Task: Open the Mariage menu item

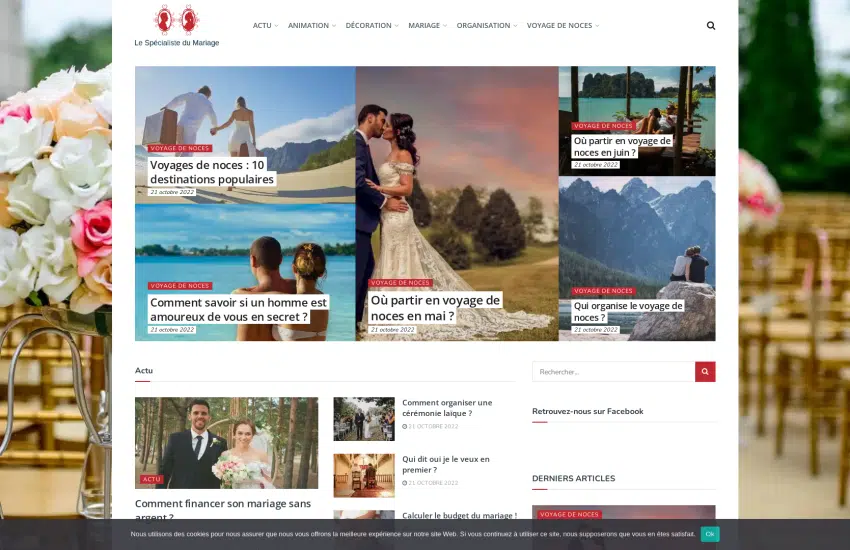Action: click(x=427, y=26)
